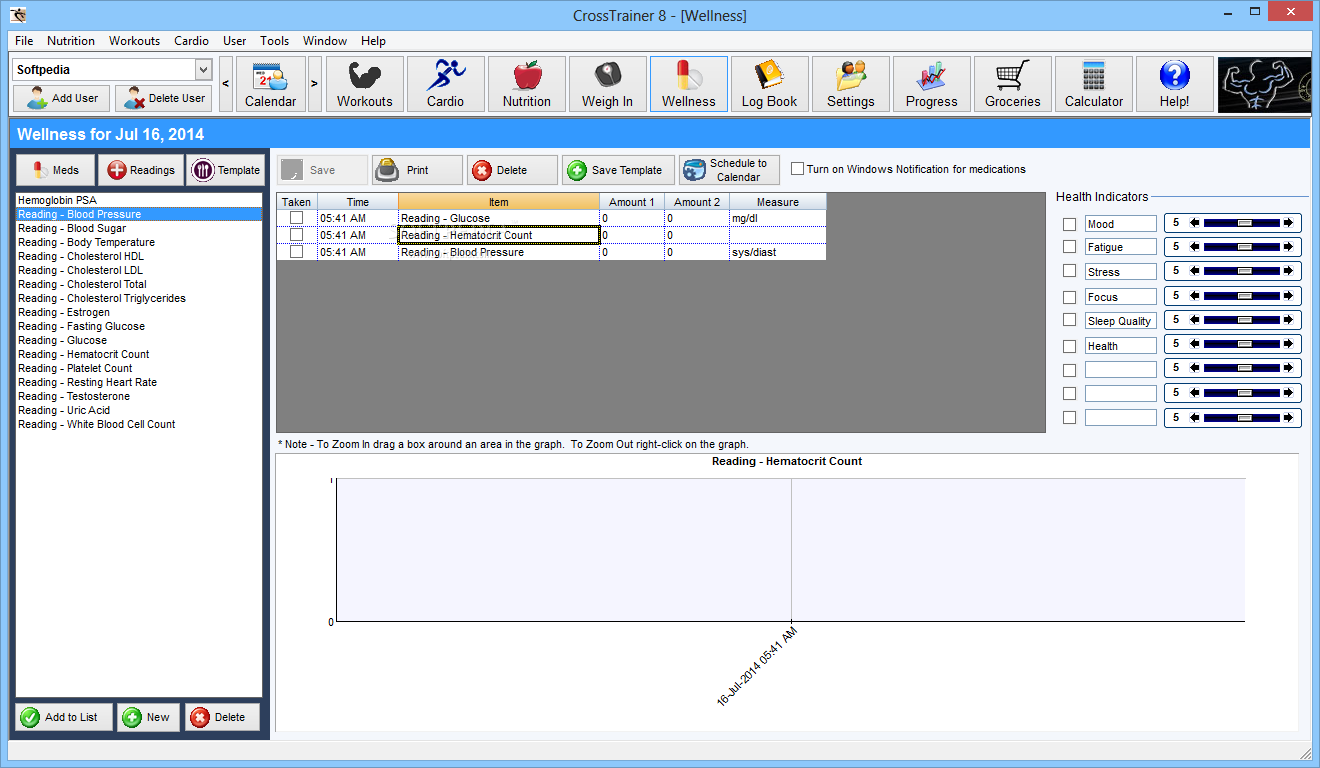Enable Windows Notification for medications checkbox
The image size is (1320, 768).
(798, 169)
